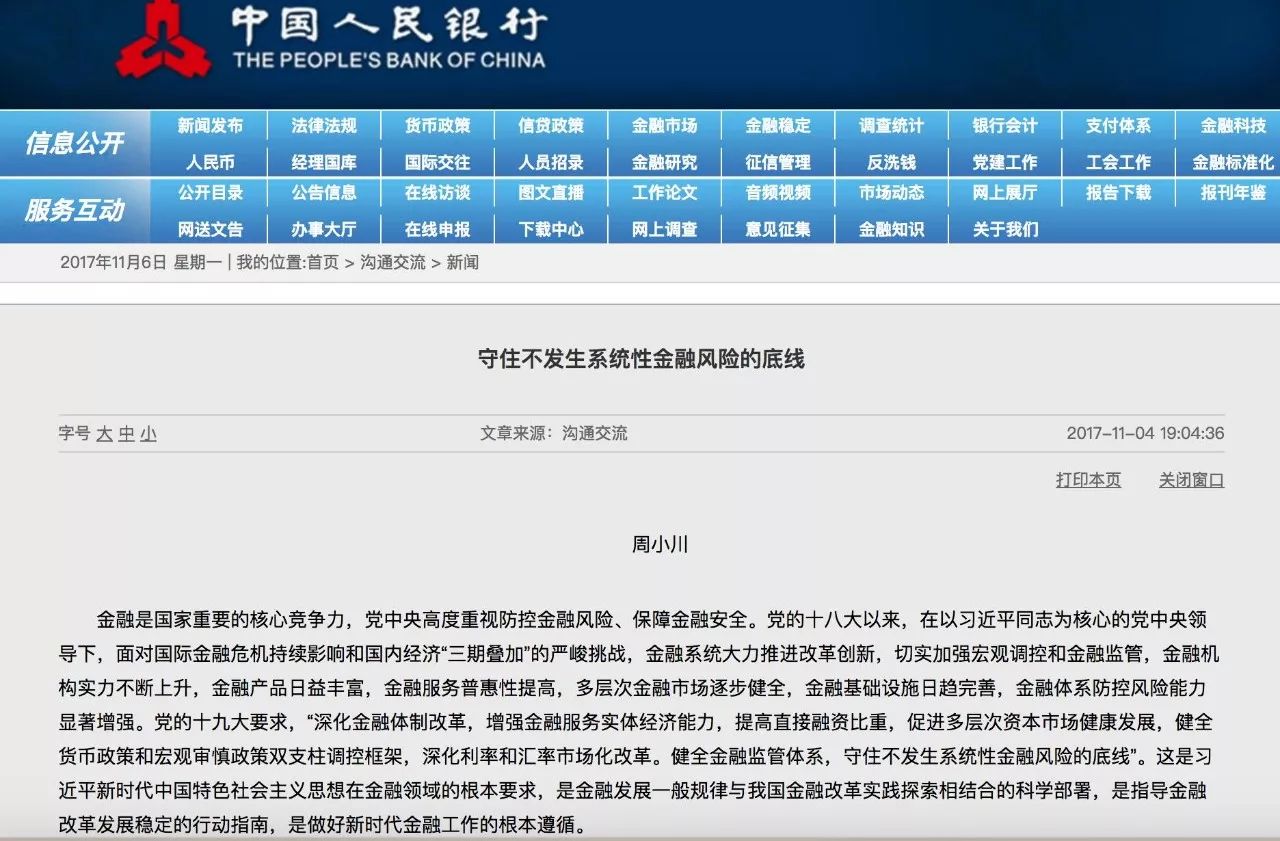Open the 新闻发布 section
This screenshot has width=1280, height=841.
click(x=210, y=126)
